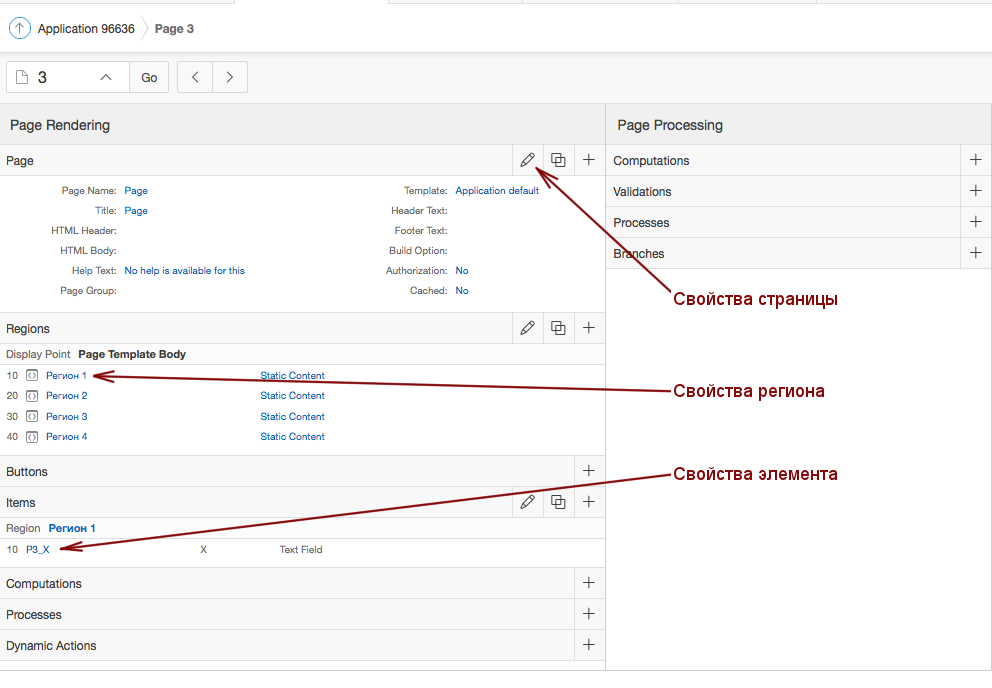
Task: Add a new Dynamic Action
Action: pyautogui.click(x=589, y=645)
